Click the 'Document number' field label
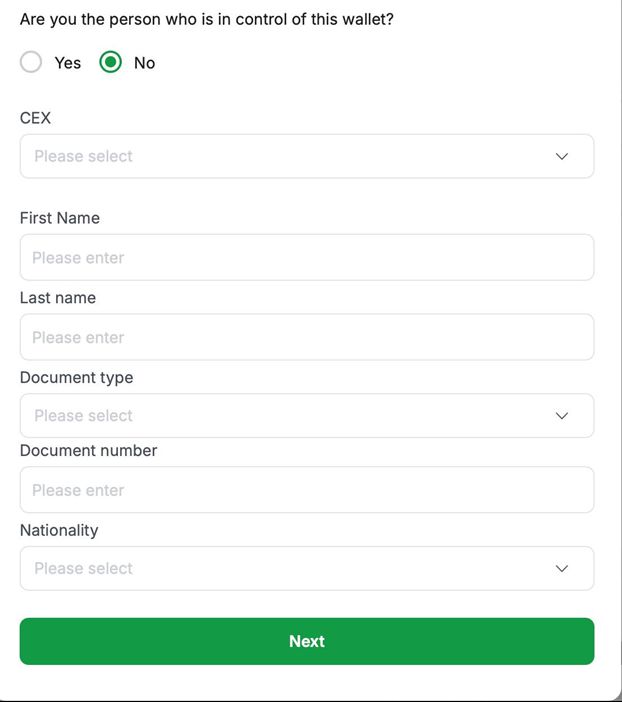 [x=88, y=451]
